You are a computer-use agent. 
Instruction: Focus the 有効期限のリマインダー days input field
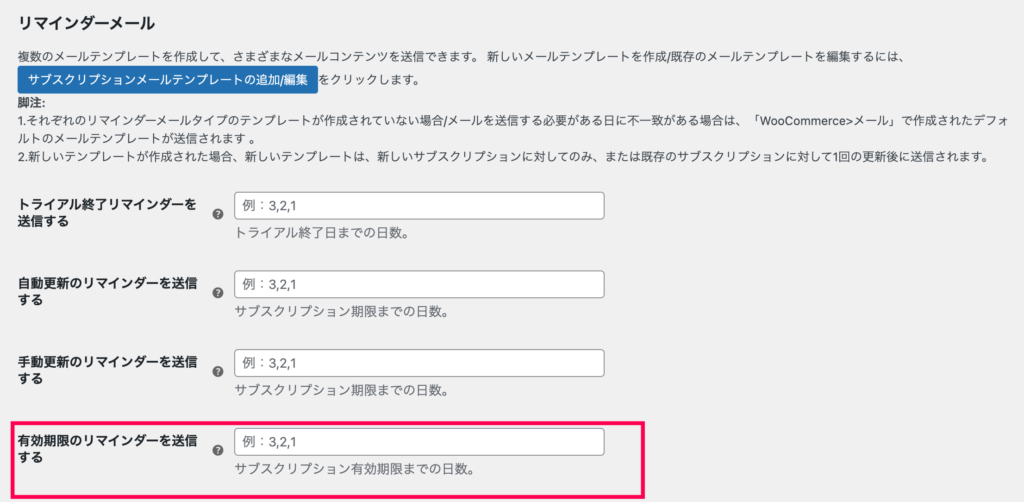pos(419,442)
